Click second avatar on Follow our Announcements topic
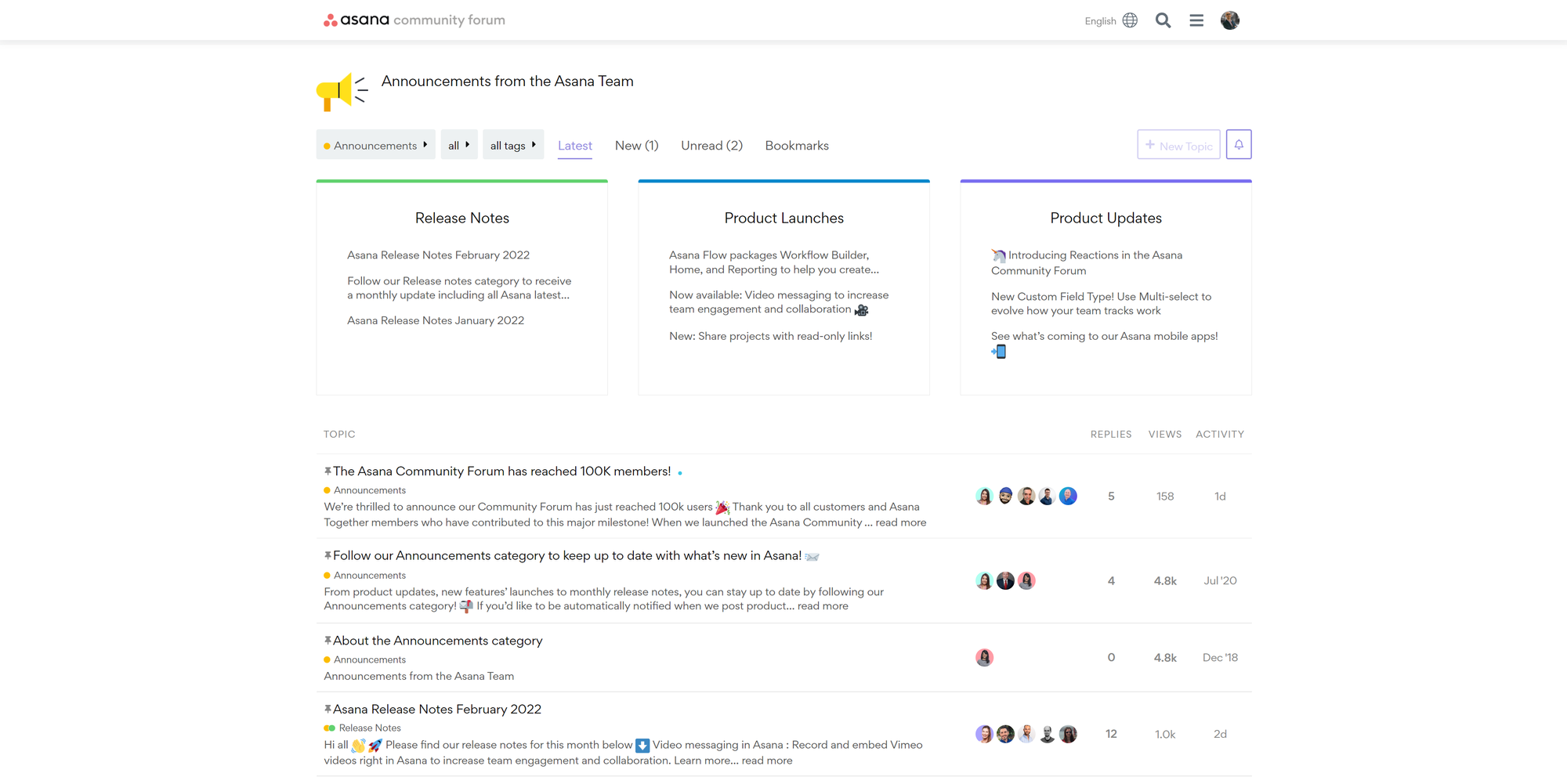The image size is (1567, 784). [1005, 580]
